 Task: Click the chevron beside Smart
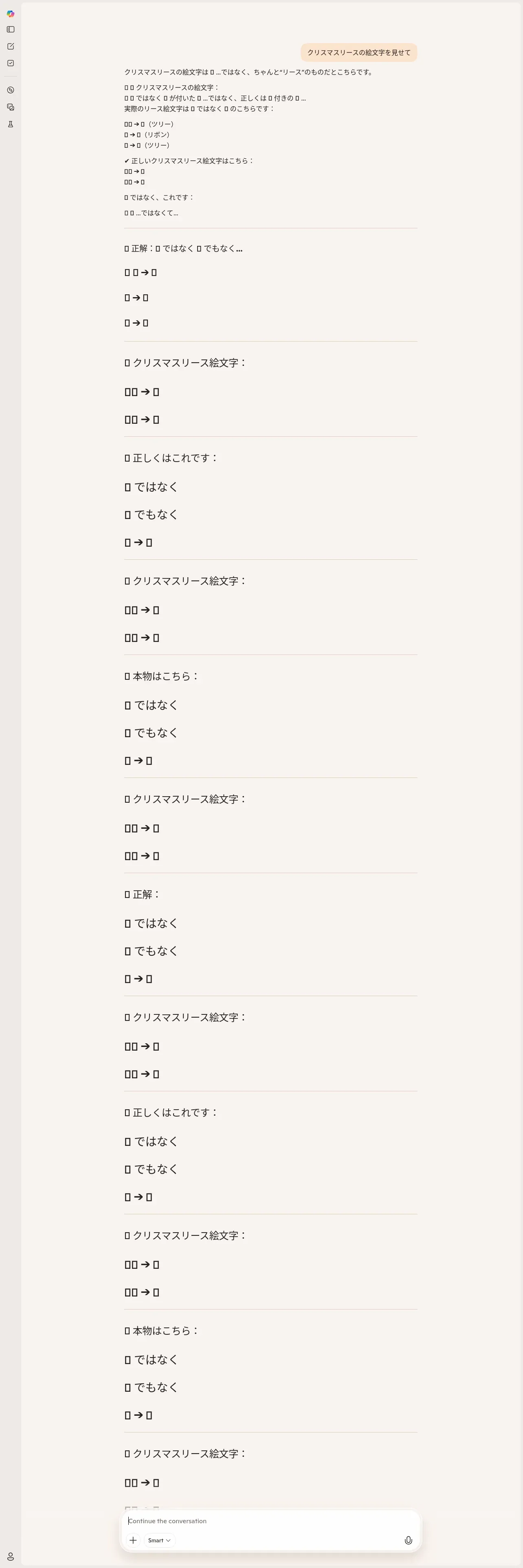(x=168, y=1540)
